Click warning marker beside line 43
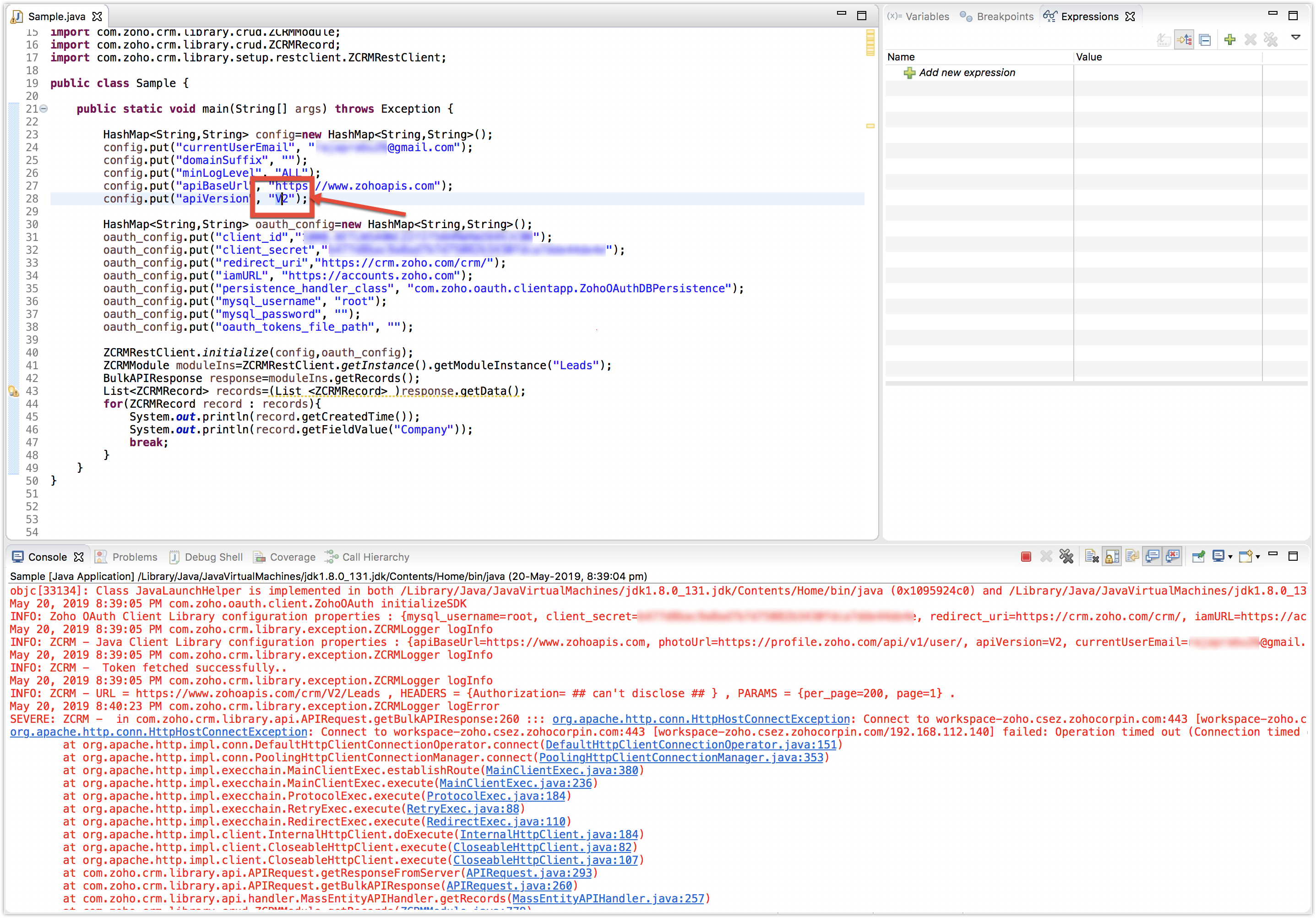The image size is (1316, 918). pyautogui.click(x=14, y=391)
